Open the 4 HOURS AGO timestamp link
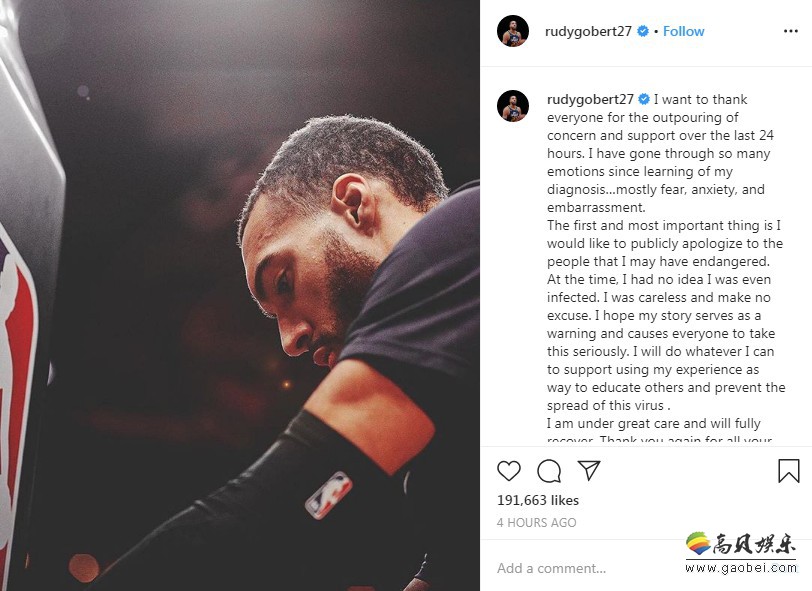The image size is (812, 591). 536,523
